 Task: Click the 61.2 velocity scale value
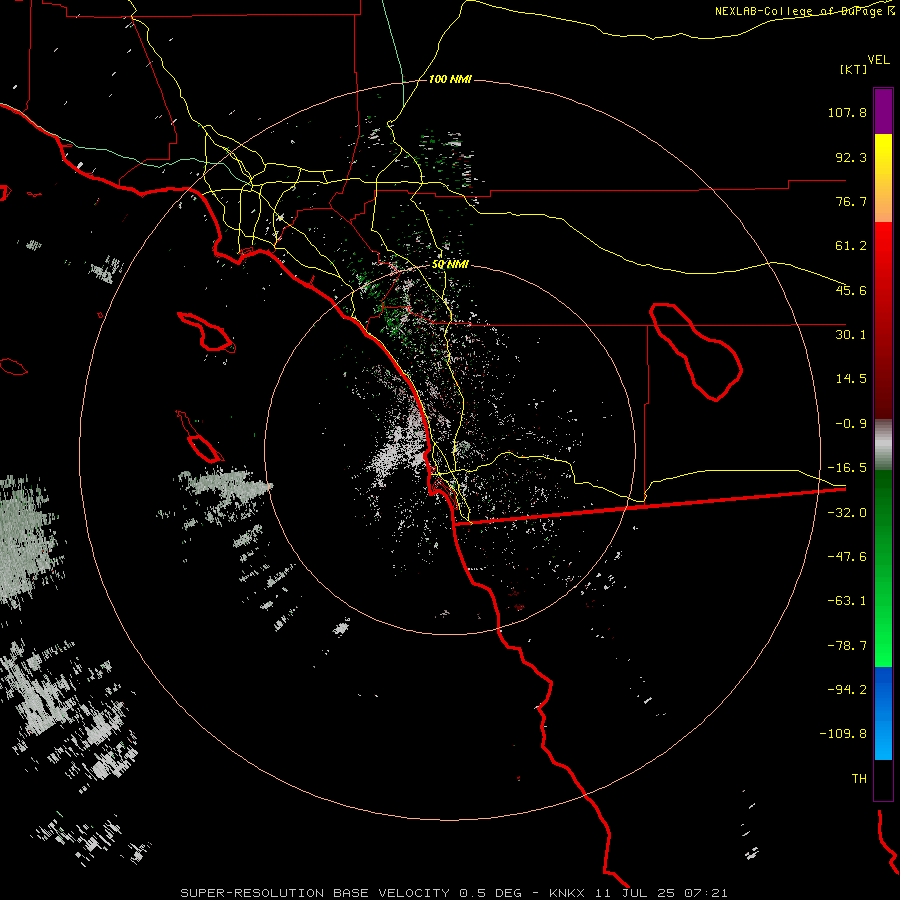point(851,246)
